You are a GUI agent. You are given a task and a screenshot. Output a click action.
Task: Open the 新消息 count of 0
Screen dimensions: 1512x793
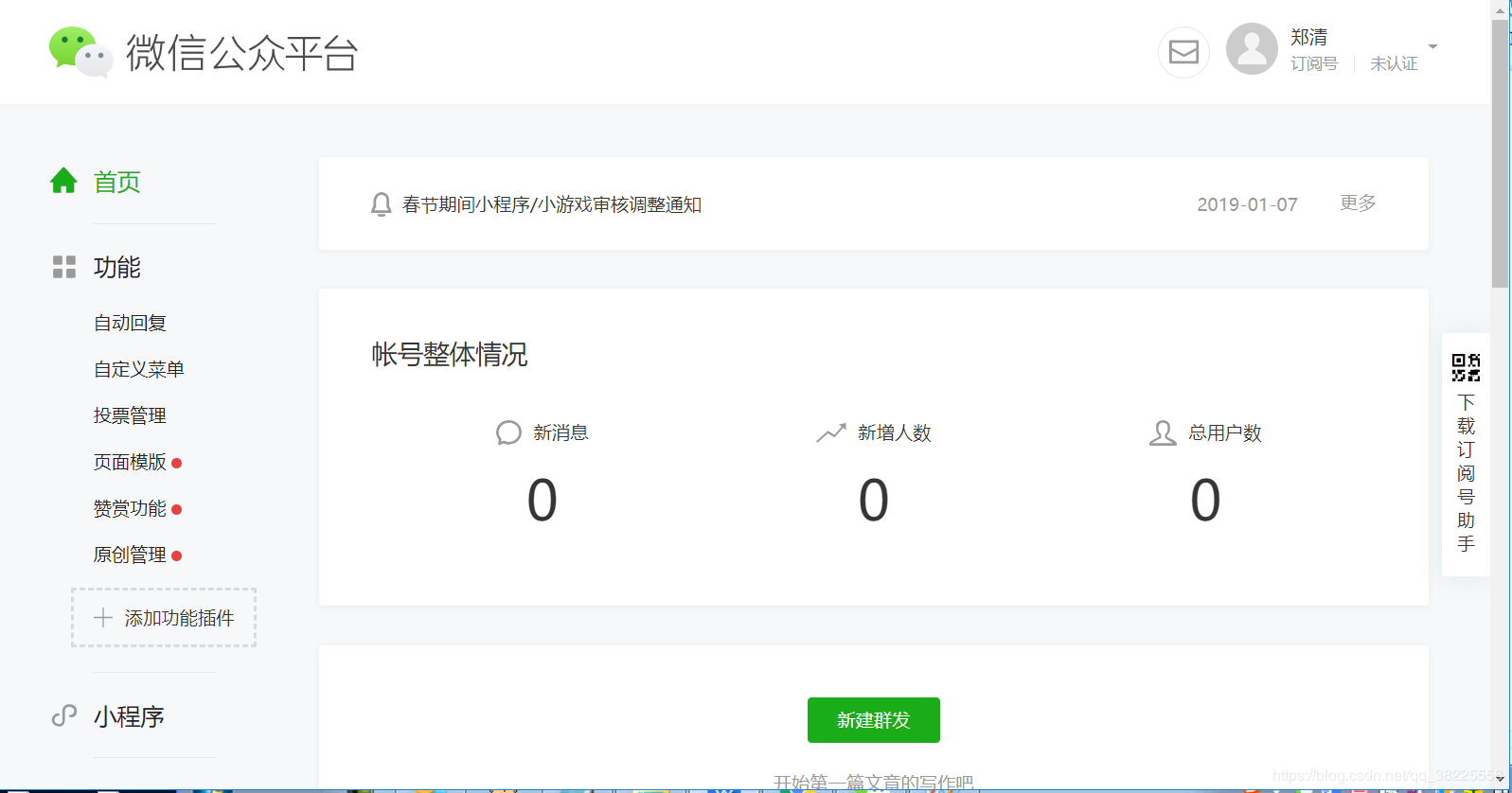(x=543, y=500)
